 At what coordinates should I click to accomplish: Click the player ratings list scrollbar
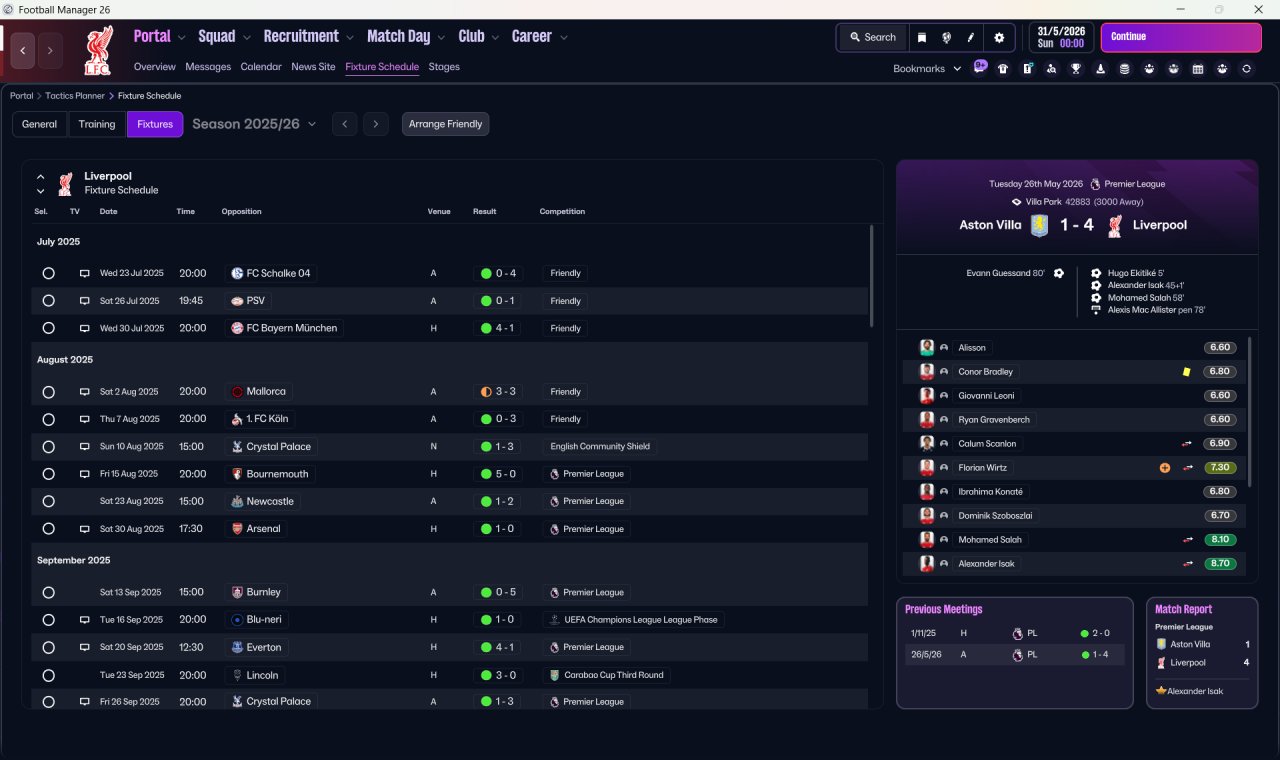click(x=1250, y=412)
